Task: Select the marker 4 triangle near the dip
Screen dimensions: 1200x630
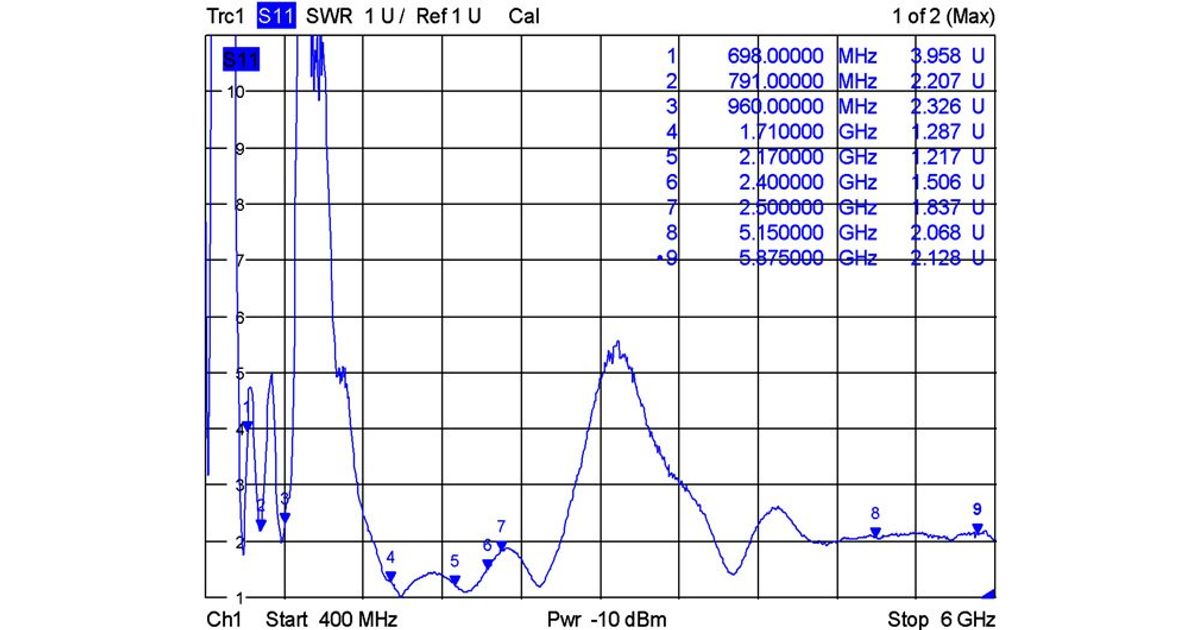Action: click(391, 576)
